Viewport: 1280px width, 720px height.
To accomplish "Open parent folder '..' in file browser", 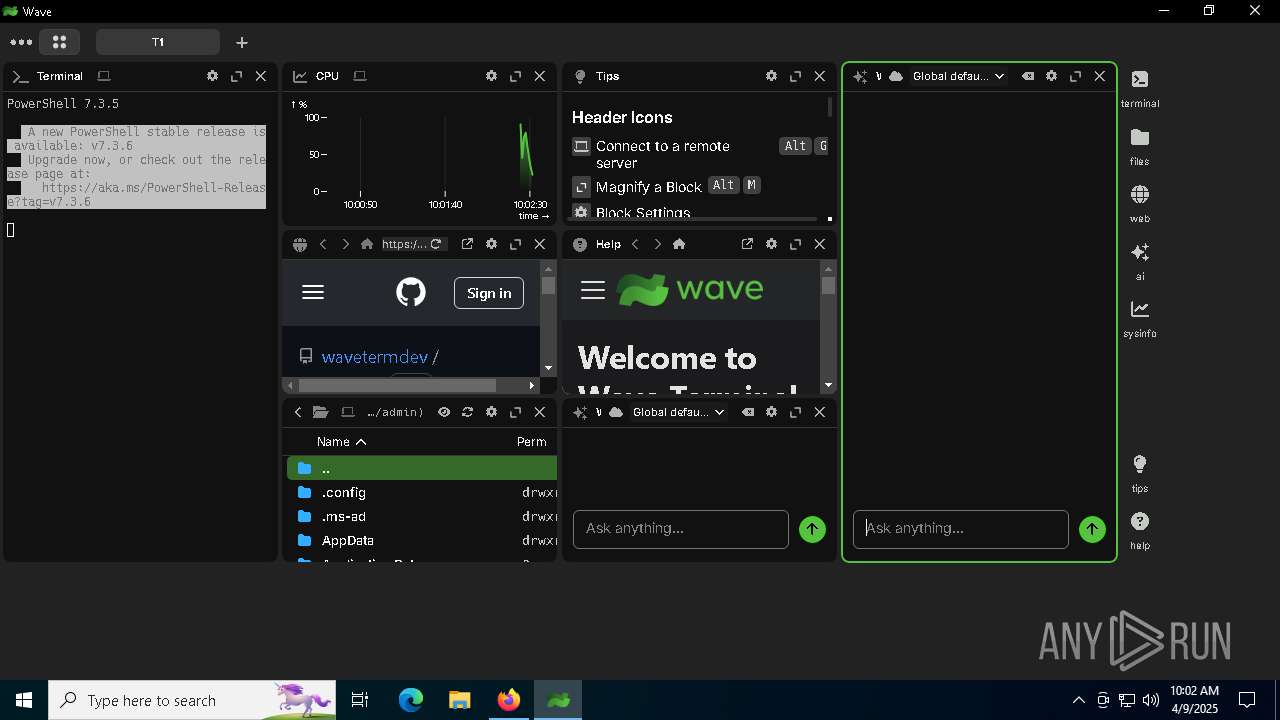I will [421, 468].
